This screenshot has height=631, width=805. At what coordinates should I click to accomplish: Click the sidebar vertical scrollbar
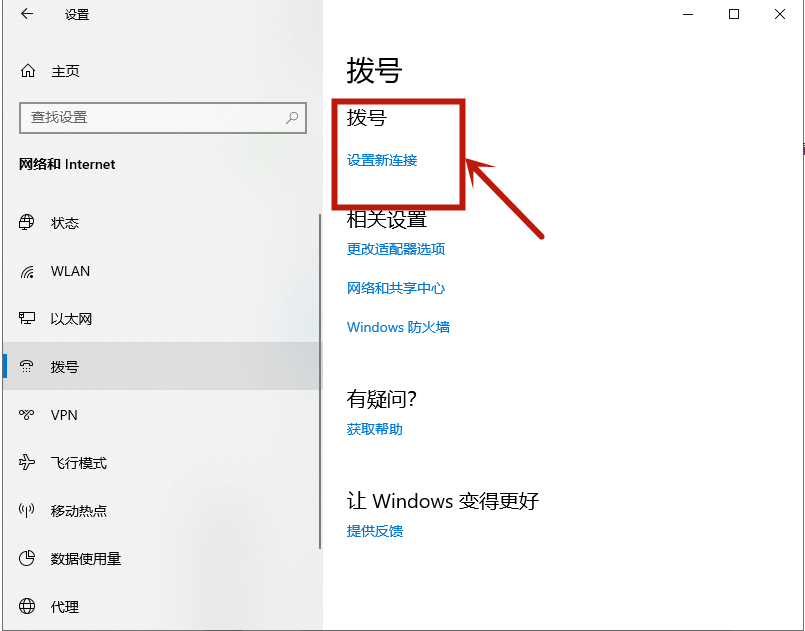[320, 381]
